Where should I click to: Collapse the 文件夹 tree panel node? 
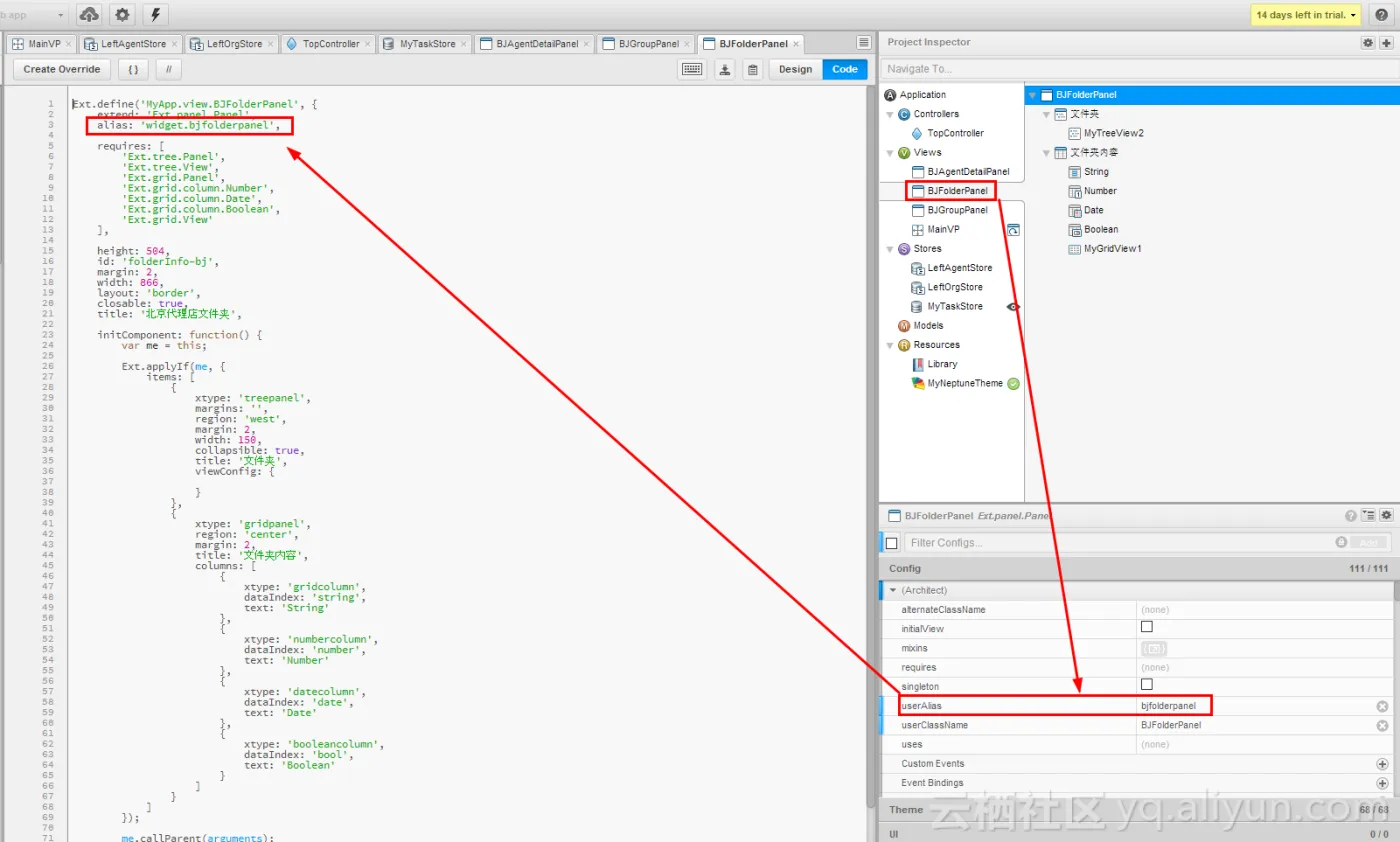(1046, 115)
